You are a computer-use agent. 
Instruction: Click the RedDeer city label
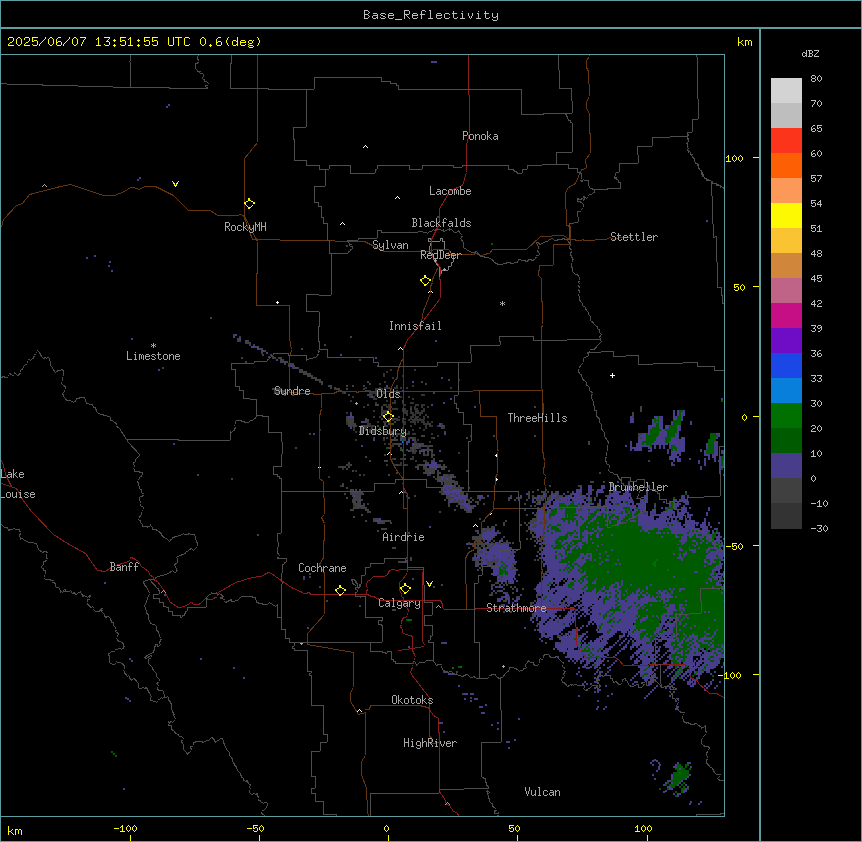point(440,255)
